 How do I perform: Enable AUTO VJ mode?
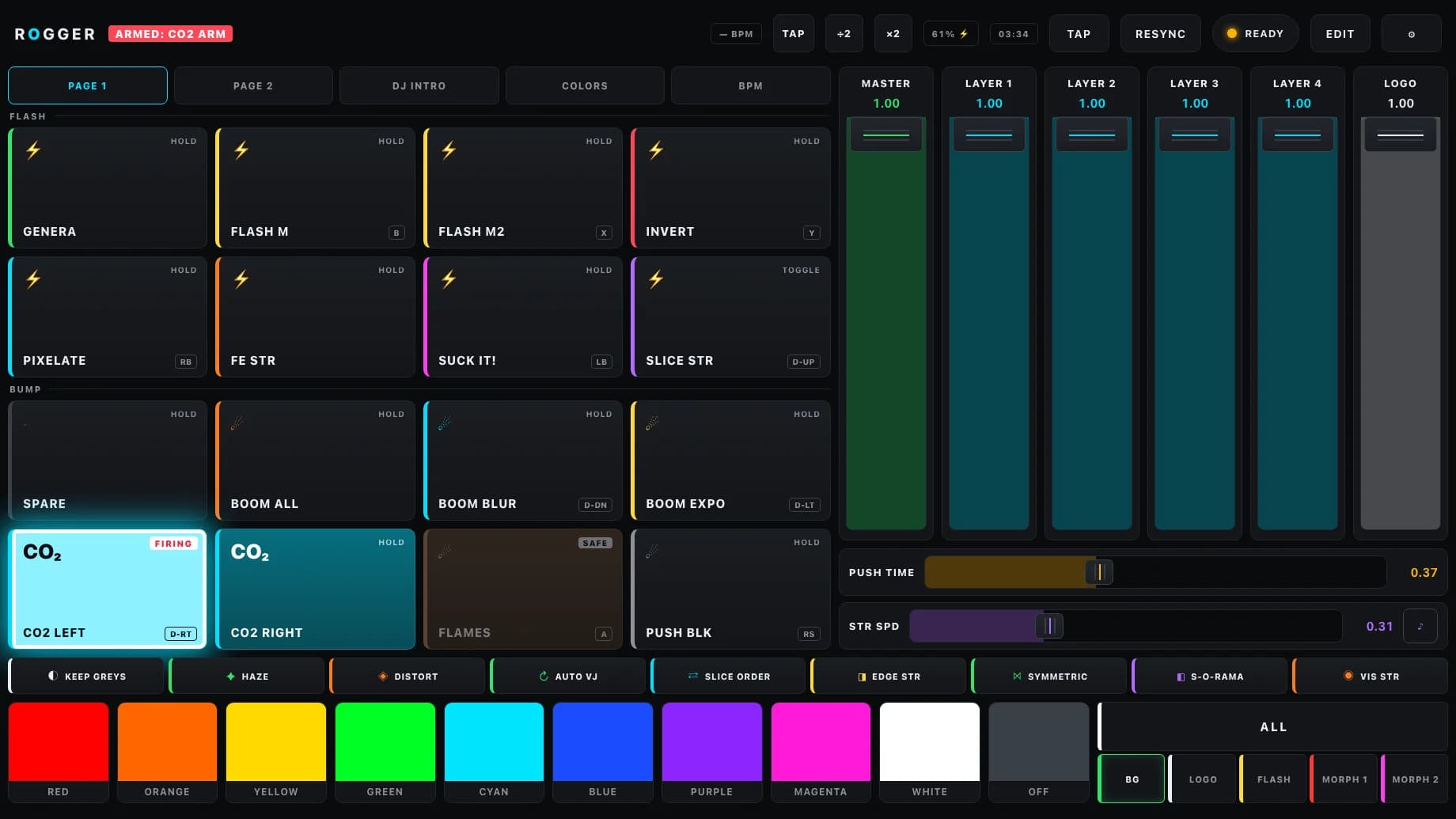click(x=567, y=676)
